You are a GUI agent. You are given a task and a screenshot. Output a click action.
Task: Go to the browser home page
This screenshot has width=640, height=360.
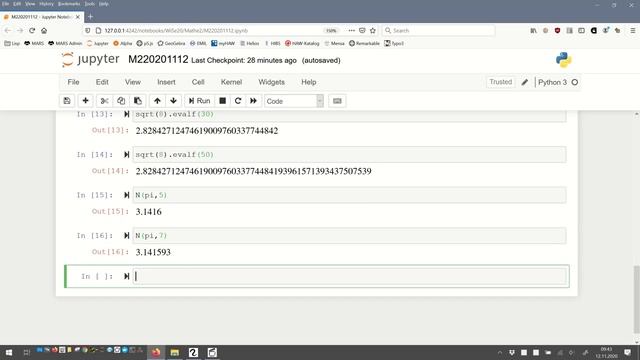pyautogui.click(x=44, y=31)
